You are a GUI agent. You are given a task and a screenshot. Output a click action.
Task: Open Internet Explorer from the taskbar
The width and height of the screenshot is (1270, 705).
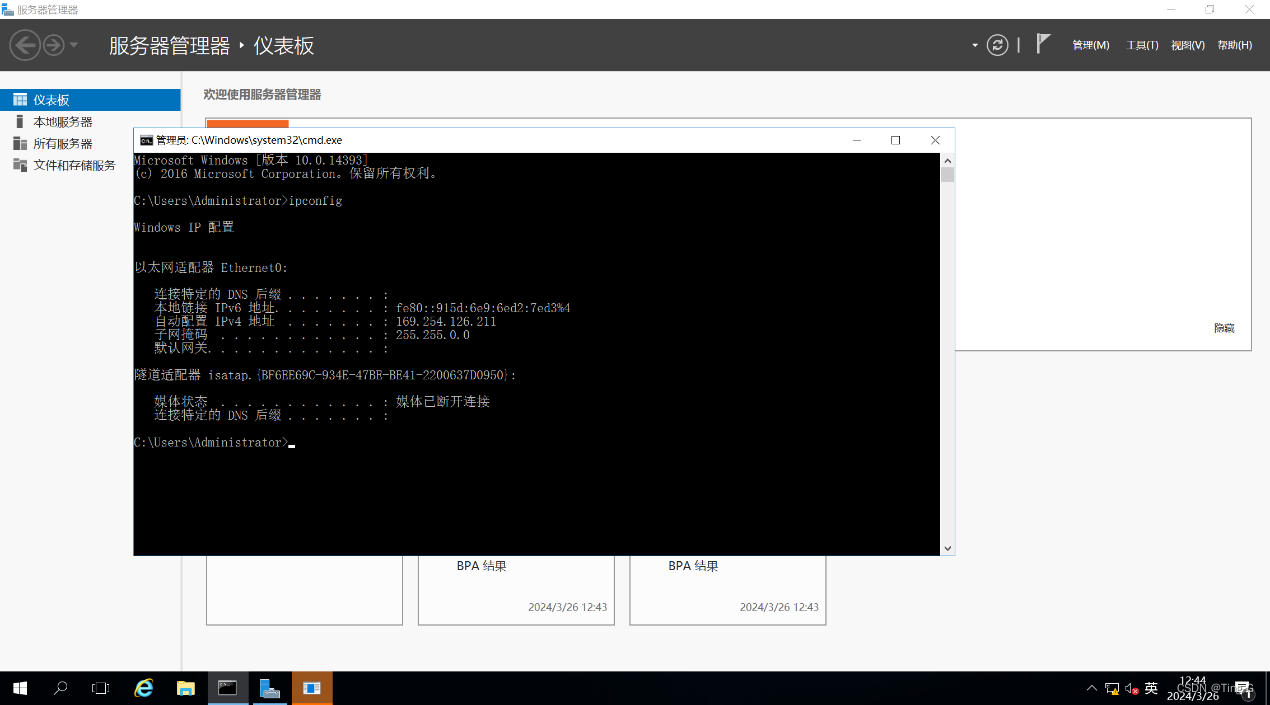(x=143, y=688)
